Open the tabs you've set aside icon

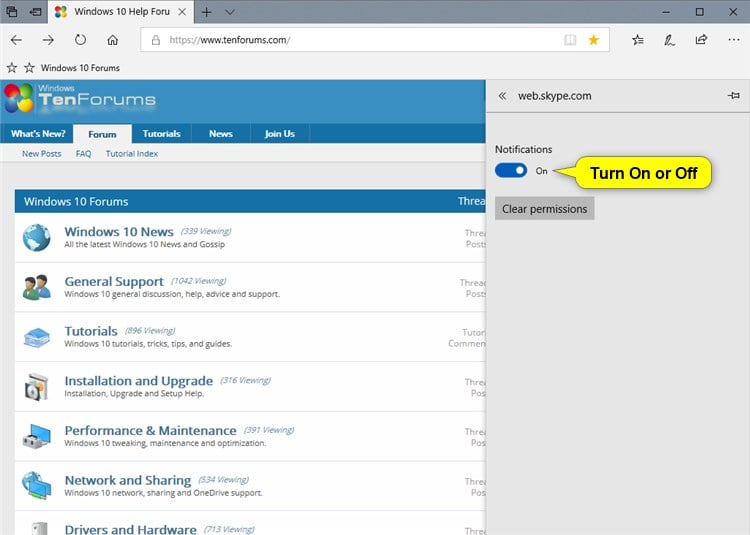tap(11, 11)
